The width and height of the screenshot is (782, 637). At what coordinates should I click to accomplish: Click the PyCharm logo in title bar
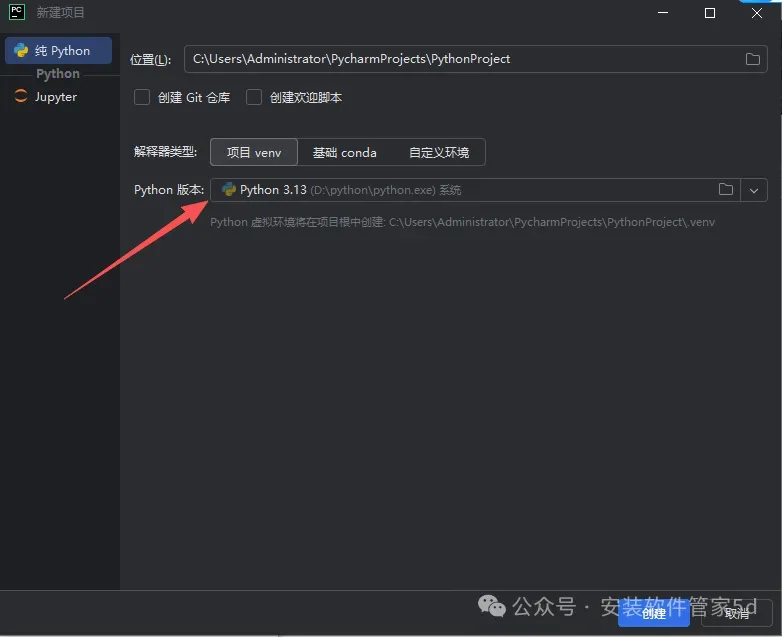click(17, 12)
